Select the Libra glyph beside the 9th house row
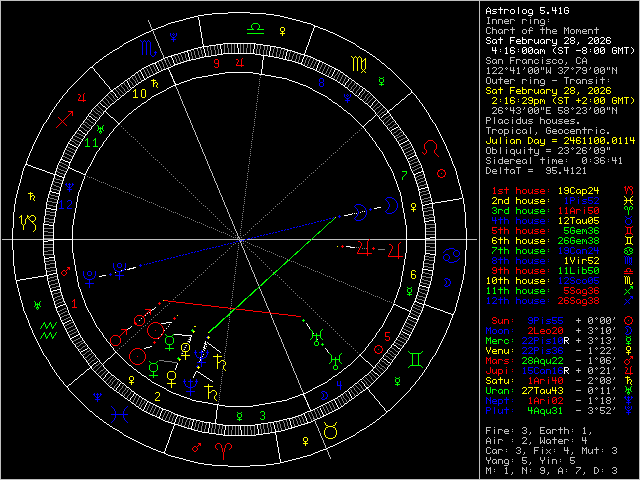The image size is (640, 480). tap(629, 271)
